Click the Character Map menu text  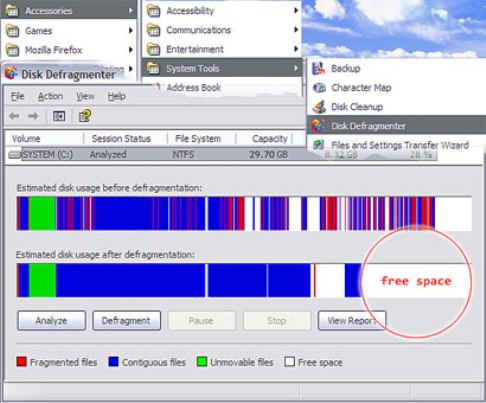361,88
